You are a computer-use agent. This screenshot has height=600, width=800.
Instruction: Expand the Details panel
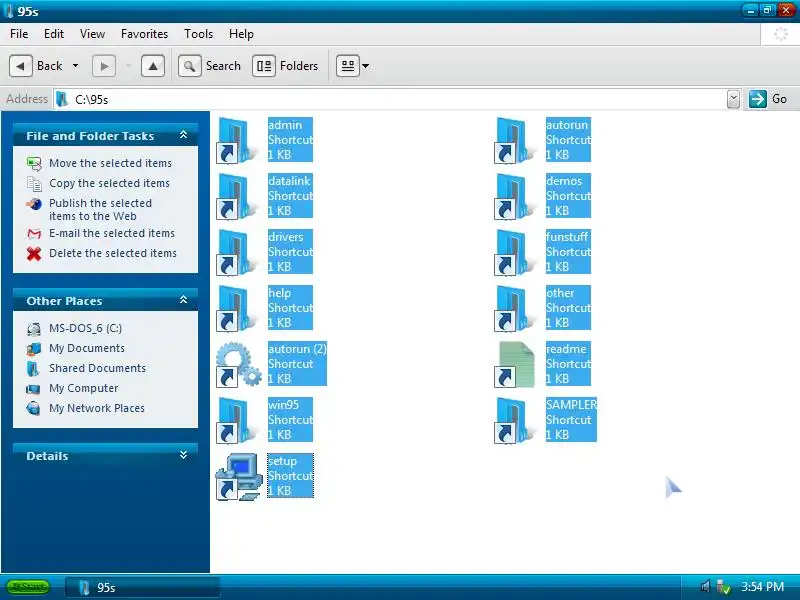184,455
